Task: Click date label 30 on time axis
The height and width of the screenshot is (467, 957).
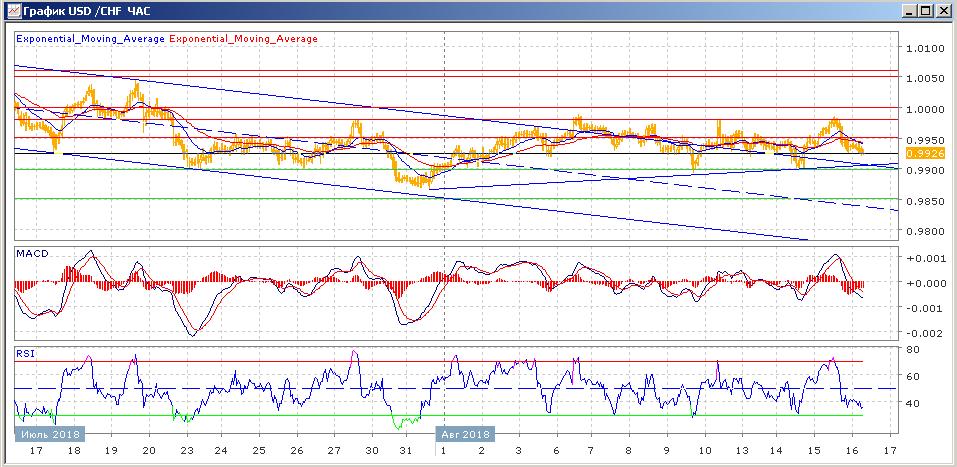Action: 372,451
